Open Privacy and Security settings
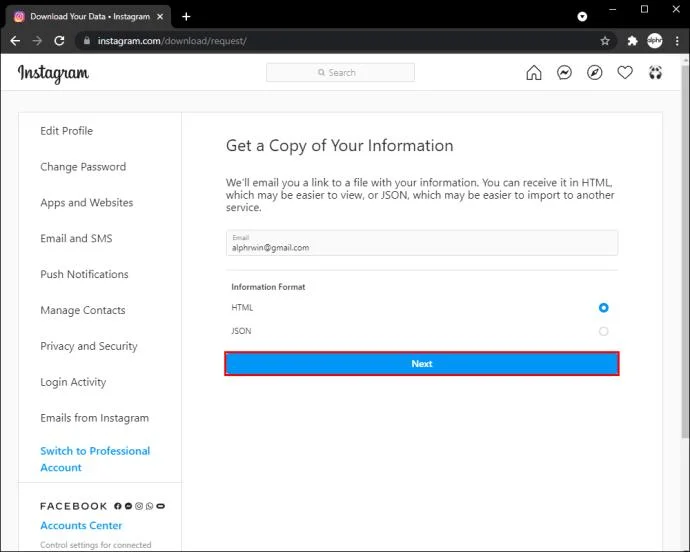The image size is (690, 552). pyautogui.click(x=88, y=346)
